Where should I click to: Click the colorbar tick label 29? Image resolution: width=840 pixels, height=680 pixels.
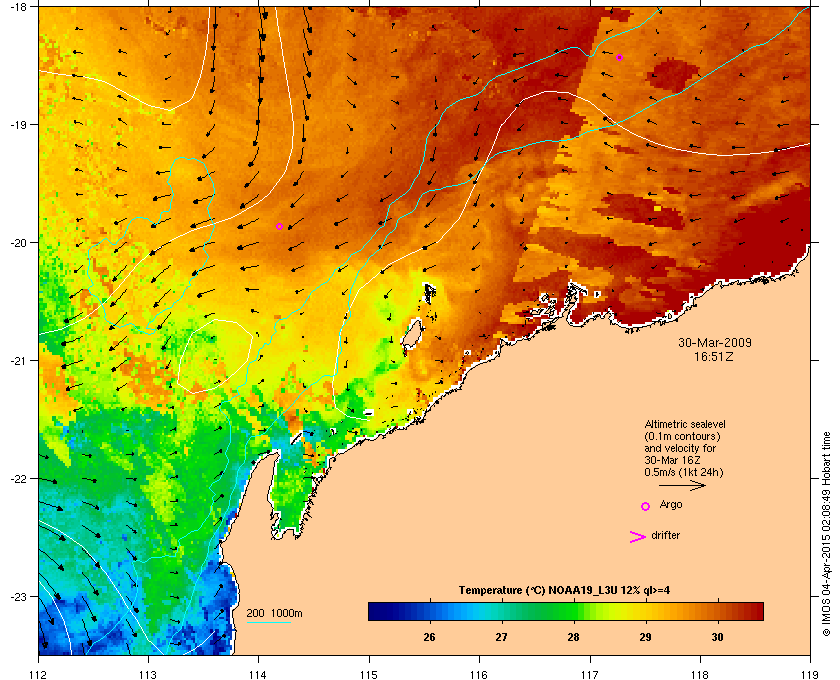645,637
